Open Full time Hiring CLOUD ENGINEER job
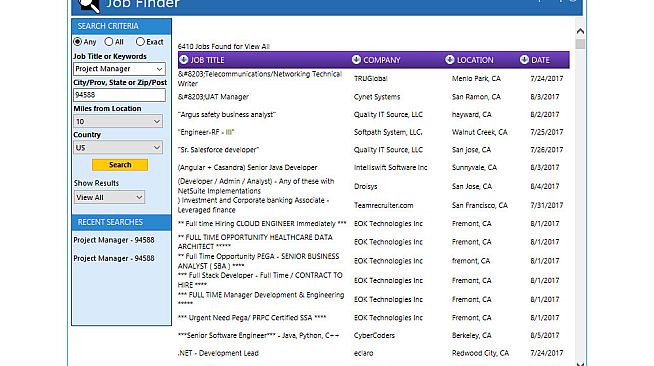The image size is (654, 366). pos(262,224)
